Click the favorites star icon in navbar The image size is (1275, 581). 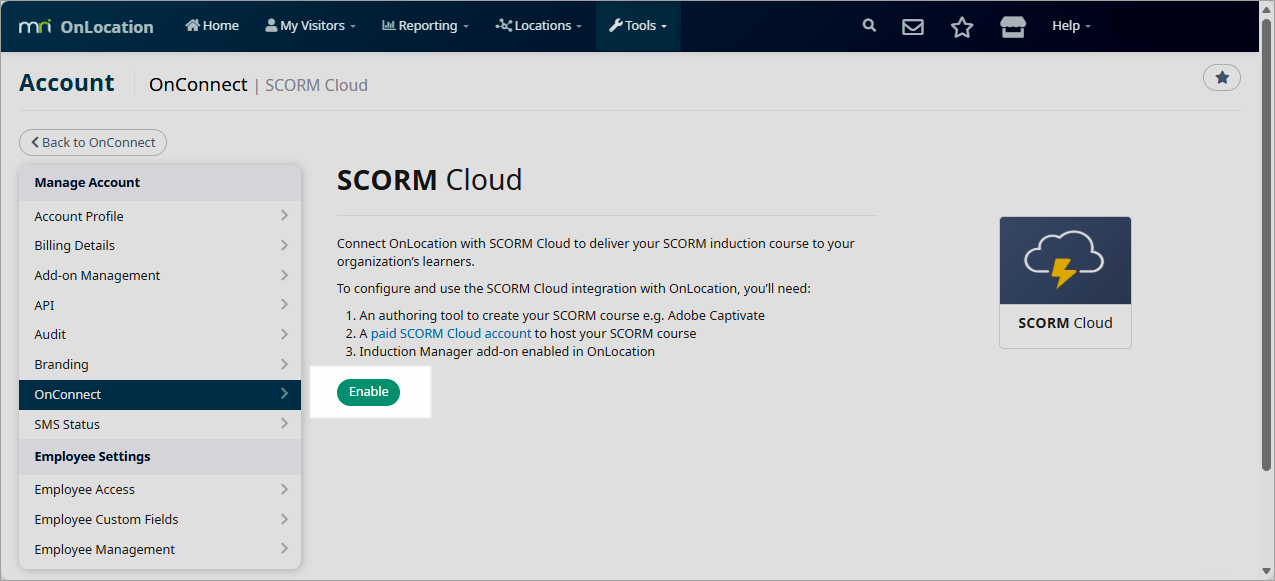(x=962, y=27)
